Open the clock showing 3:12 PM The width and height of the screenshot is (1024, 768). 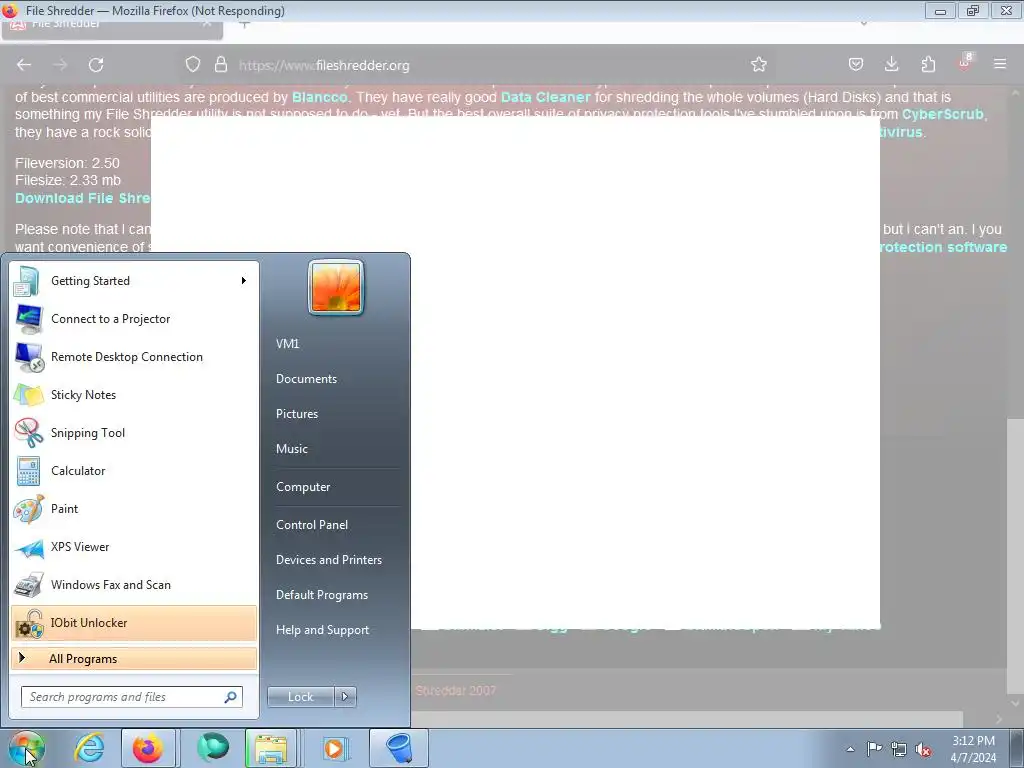coord(974,749)
